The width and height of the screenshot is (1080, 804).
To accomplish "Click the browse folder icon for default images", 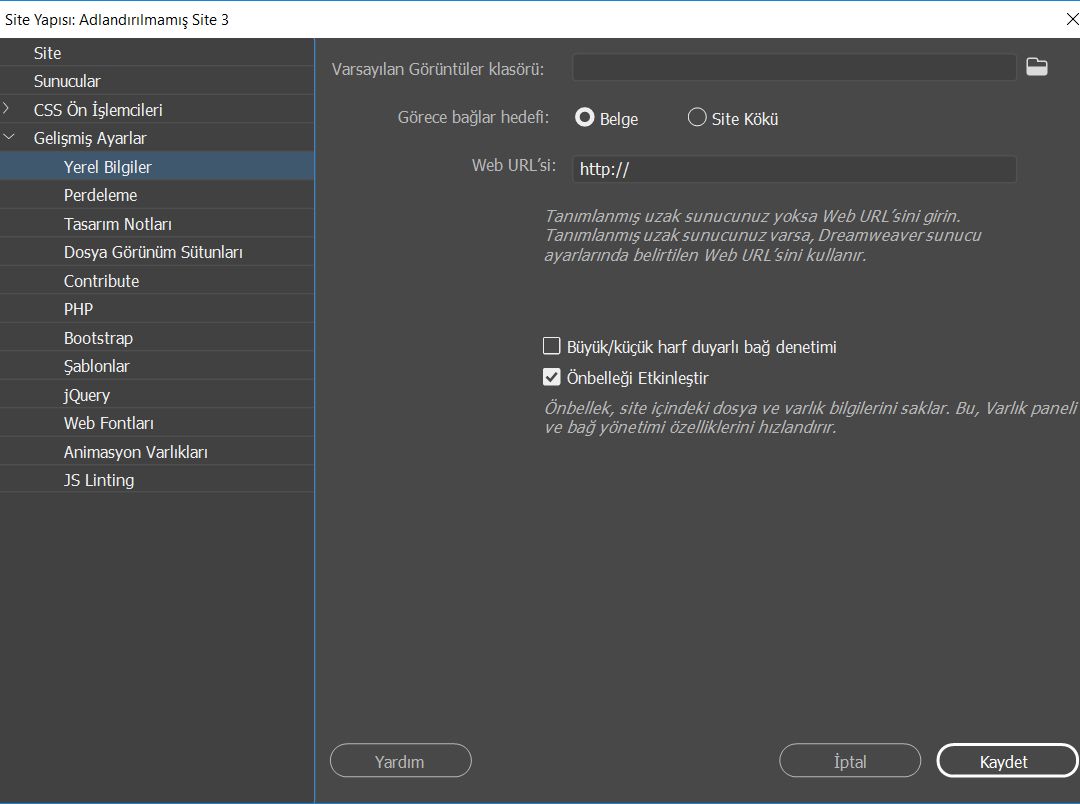I will 1037,67.
